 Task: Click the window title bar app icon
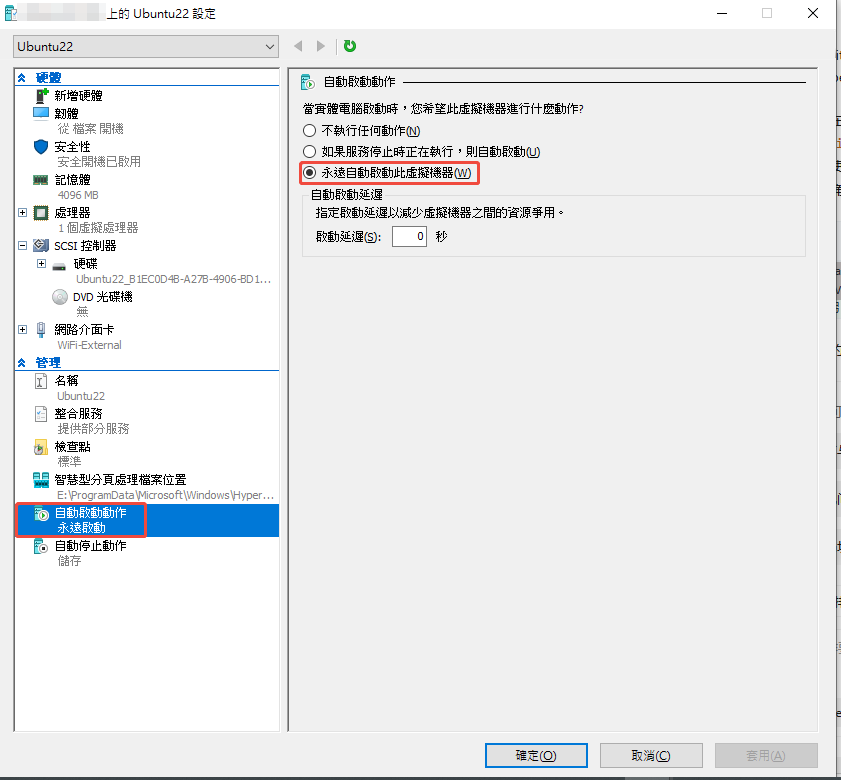11,13
